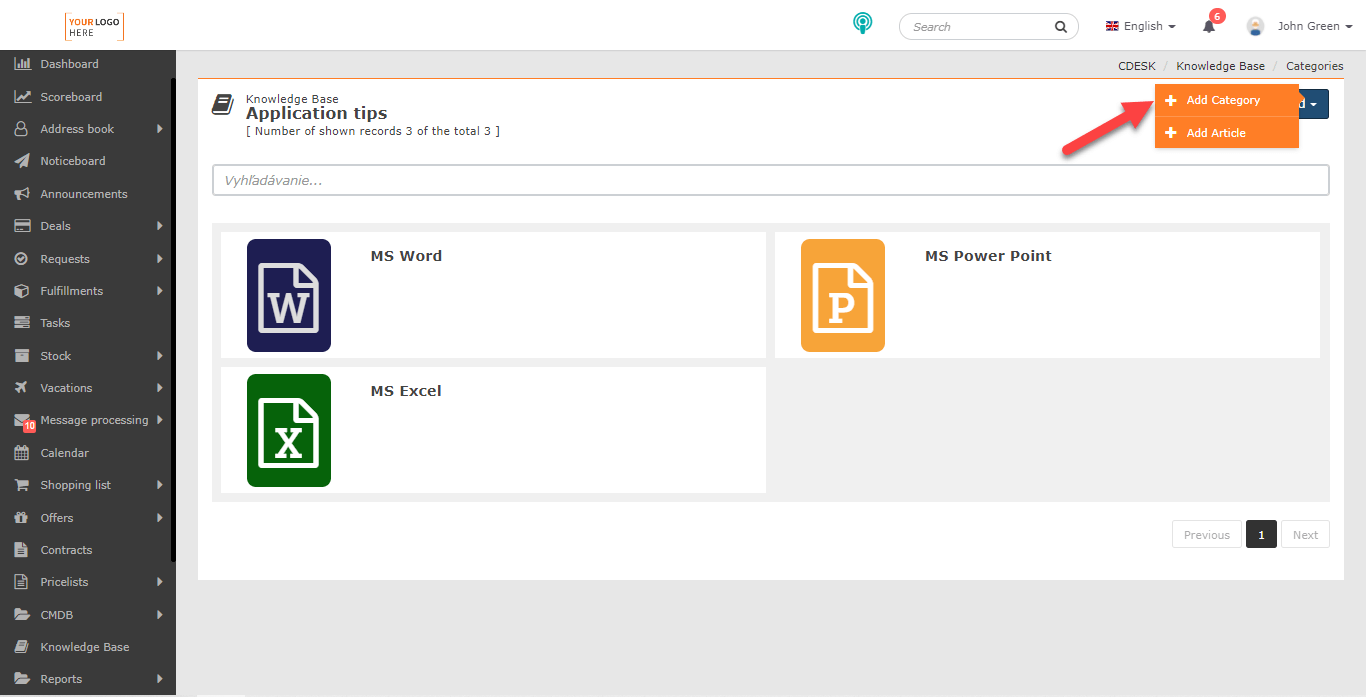Viewport: 1366px width, 697px height.
Task: Click the Scoreboard line-chart icon
Action: [21, 97]
